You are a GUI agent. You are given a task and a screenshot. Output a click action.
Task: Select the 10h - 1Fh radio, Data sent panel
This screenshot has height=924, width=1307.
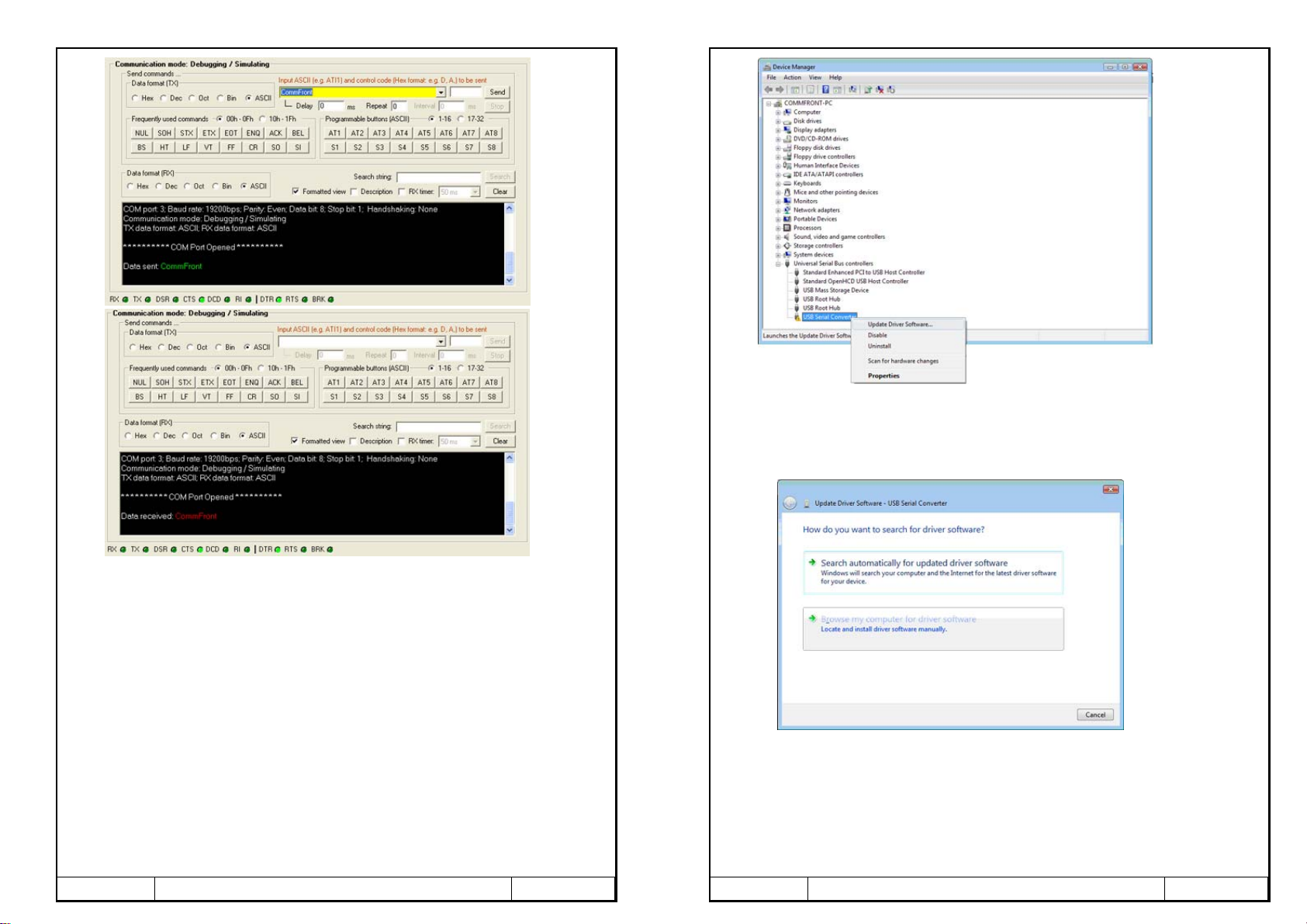tap(261, 119)
